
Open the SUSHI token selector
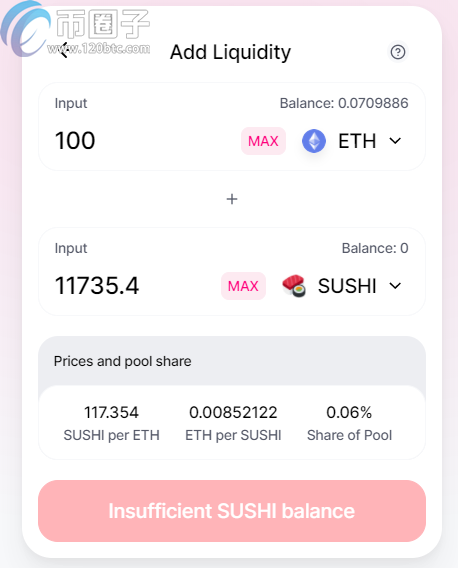click(342, 286)
